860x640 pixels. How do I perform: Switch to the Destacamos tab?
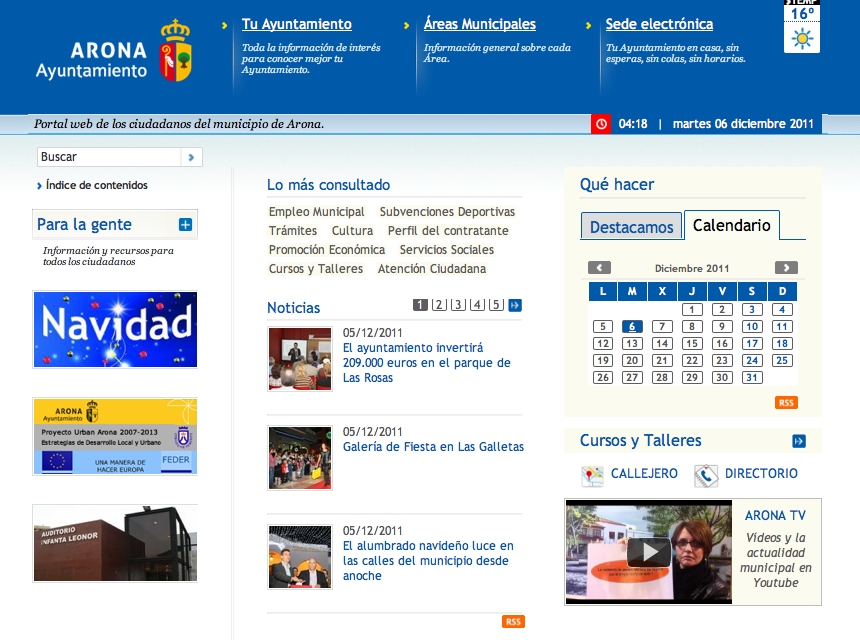[x=631, y=227]
